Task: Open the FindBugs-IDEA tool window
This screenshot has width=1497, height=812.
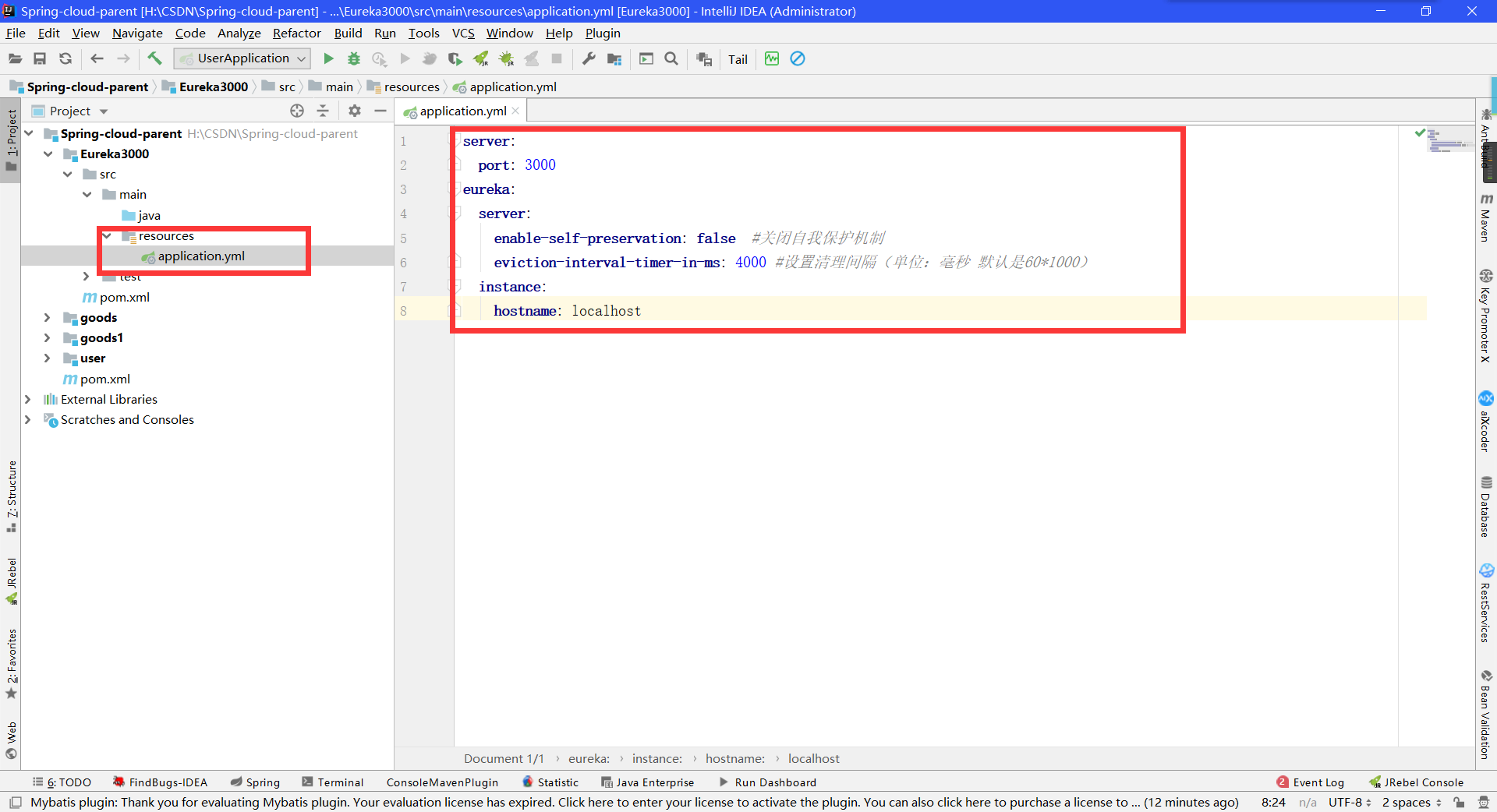Action: click(160, 782)
